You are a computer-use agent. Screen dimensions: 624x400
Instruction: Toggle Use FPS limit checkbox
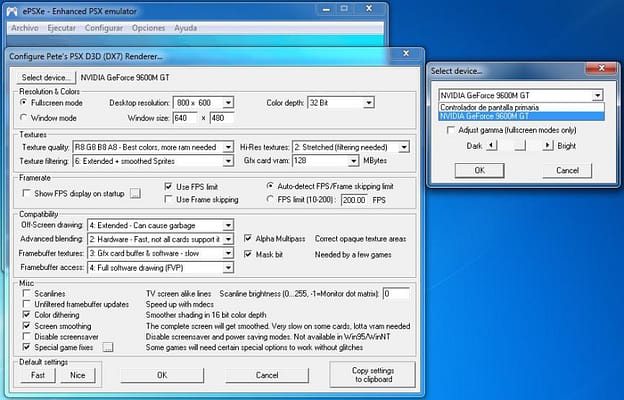click(168, 186)
